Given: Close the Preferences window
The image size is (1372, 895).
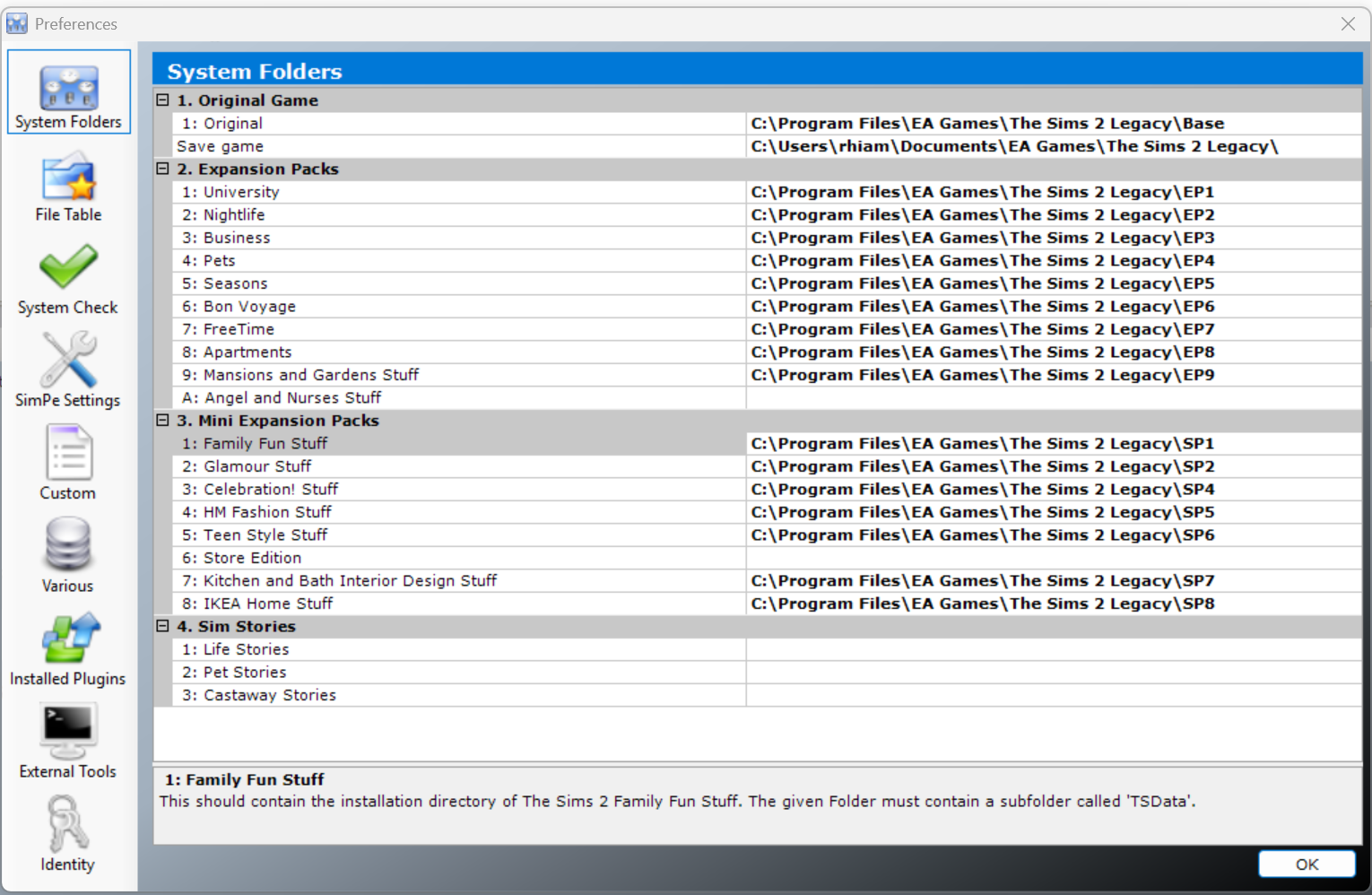Looking at the screenshot, I should [x=1348, y=24].
